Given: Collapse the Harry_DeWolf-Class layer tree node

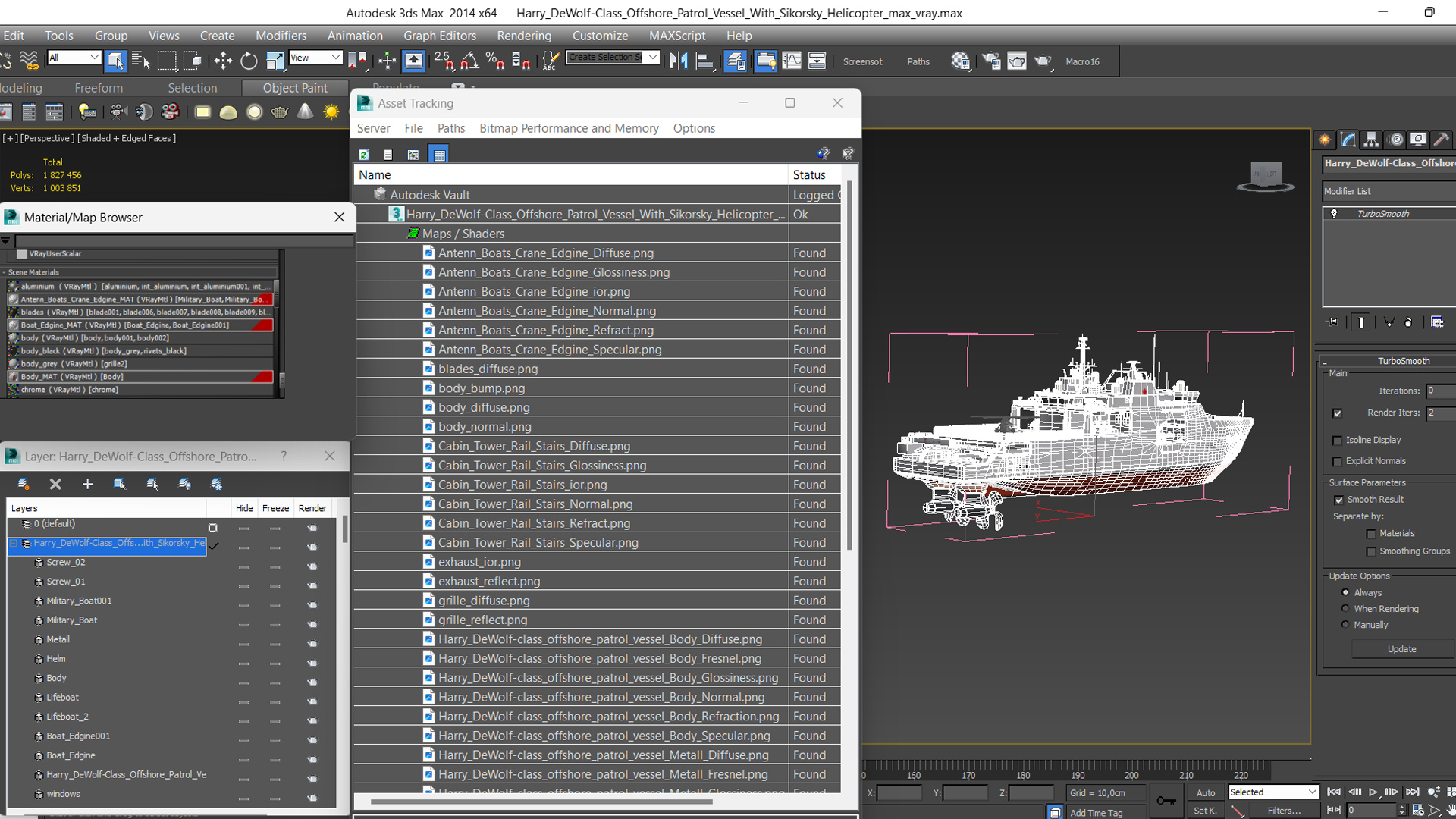Looking at the screenshot, I should 13,544.
